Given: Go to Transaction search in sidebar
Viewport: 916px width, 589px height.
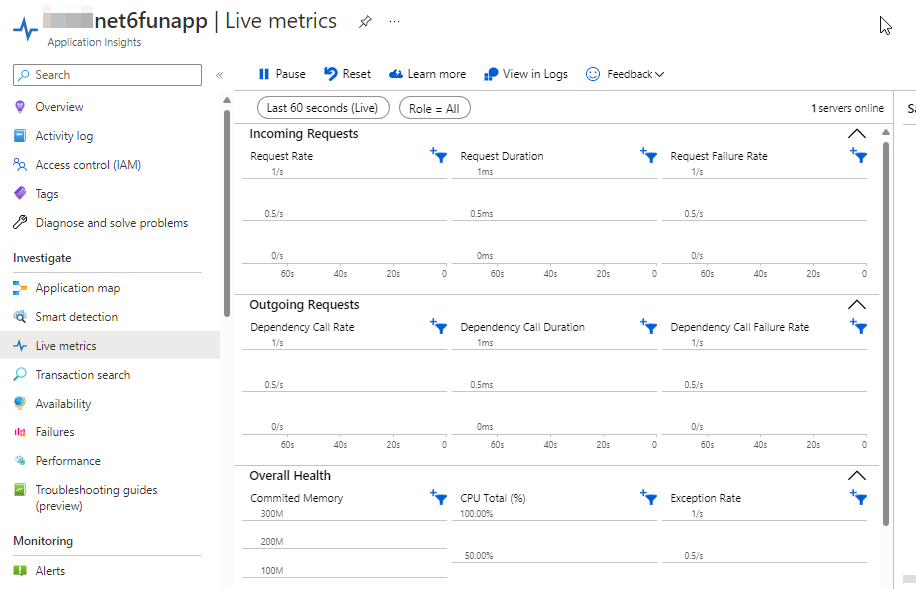Looking at the screenshot, I should click(82, 375).
